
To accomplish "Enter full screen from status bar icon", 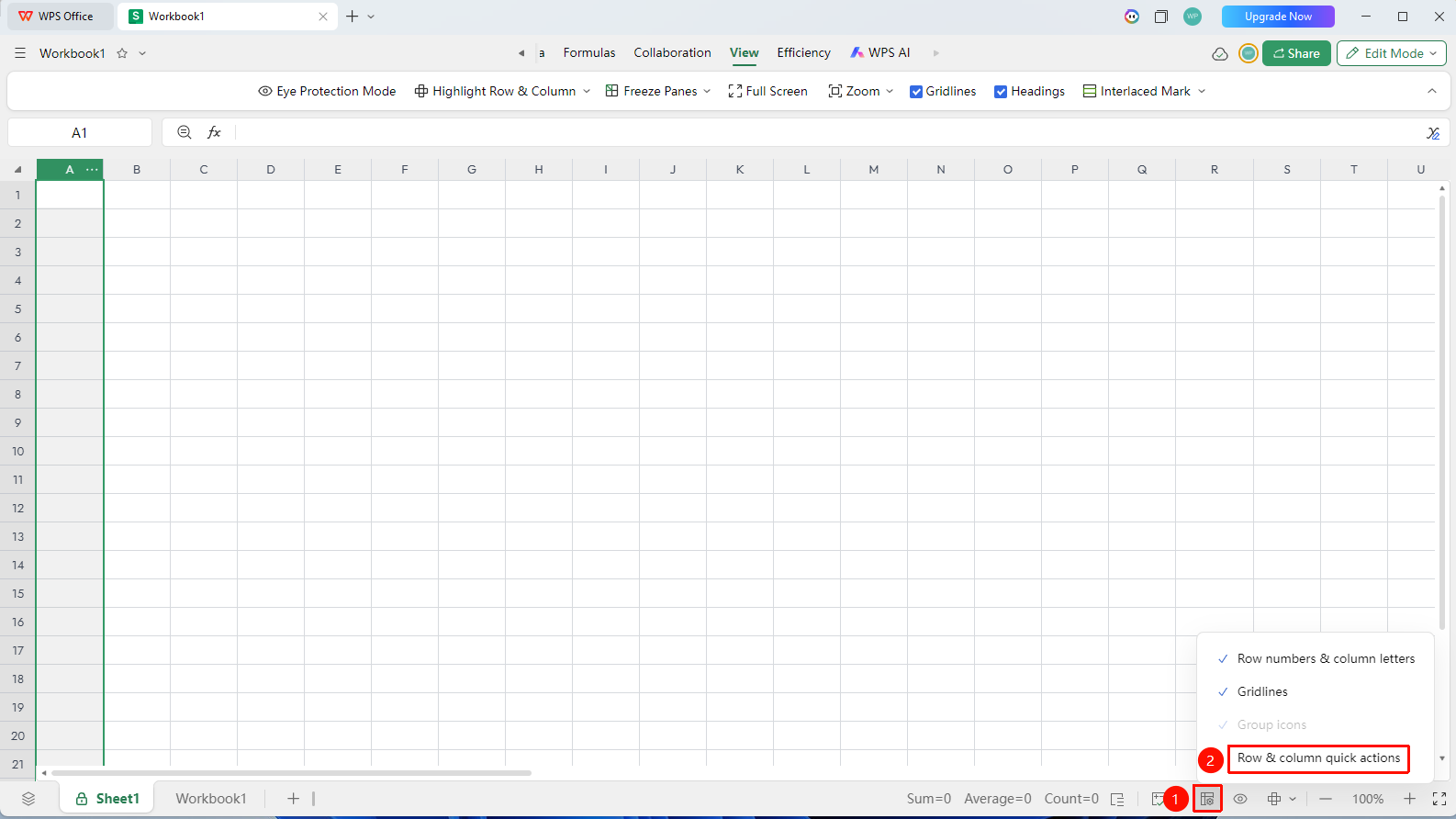I will pos(1439,799).
